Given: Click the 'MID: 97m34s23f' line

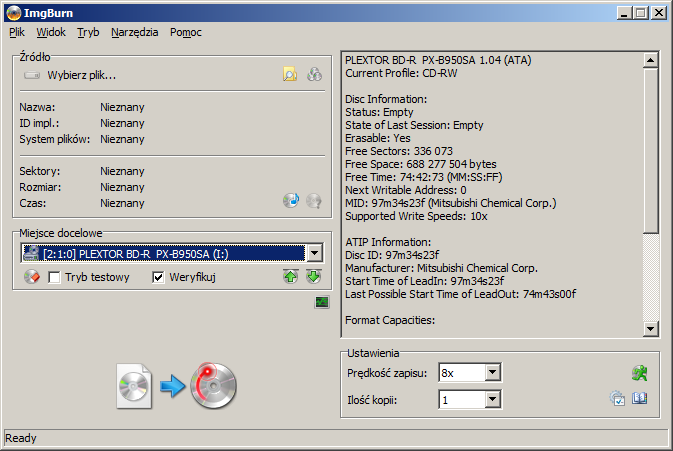Looking at the screenshot, I should [x=451, y=203].
